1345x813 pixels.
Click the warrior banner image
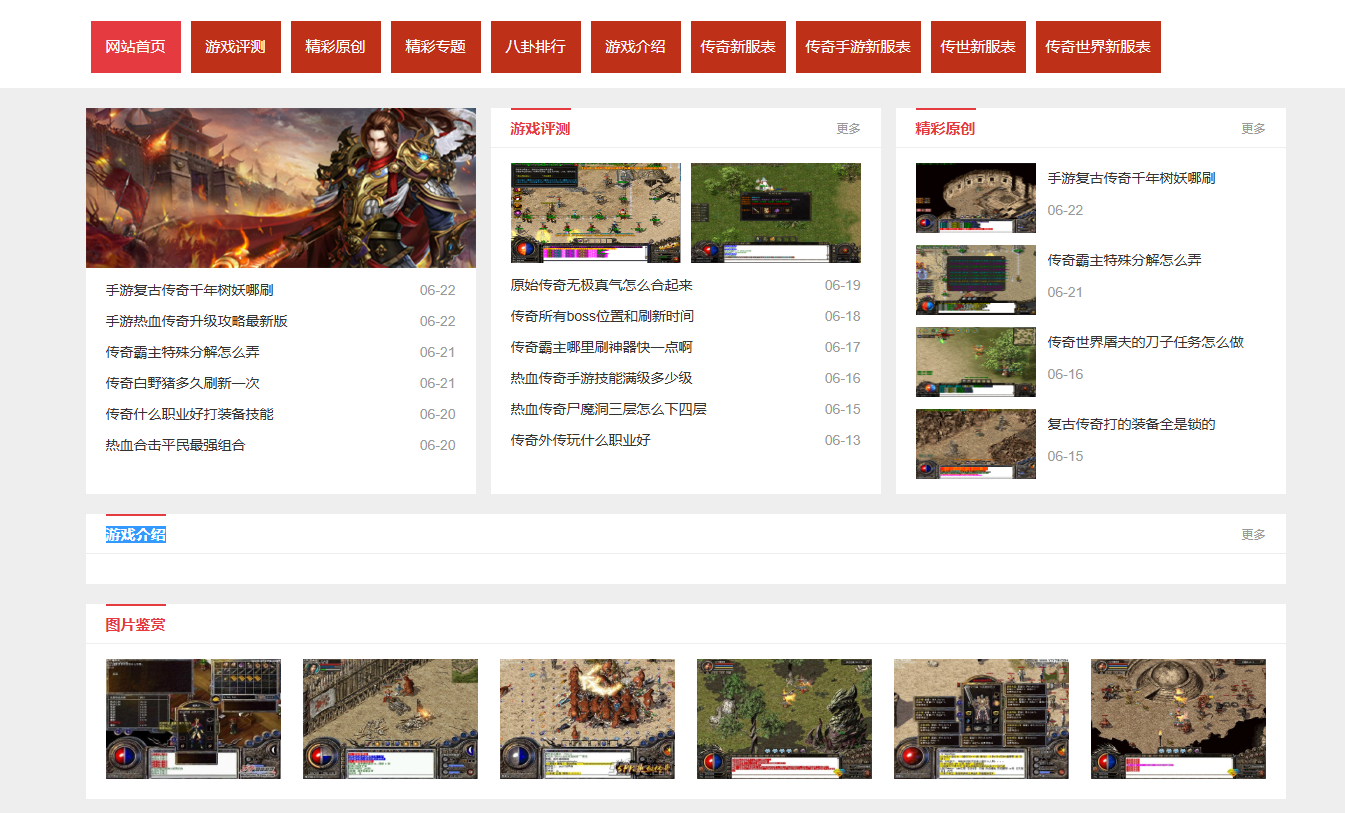coord(281,188)
